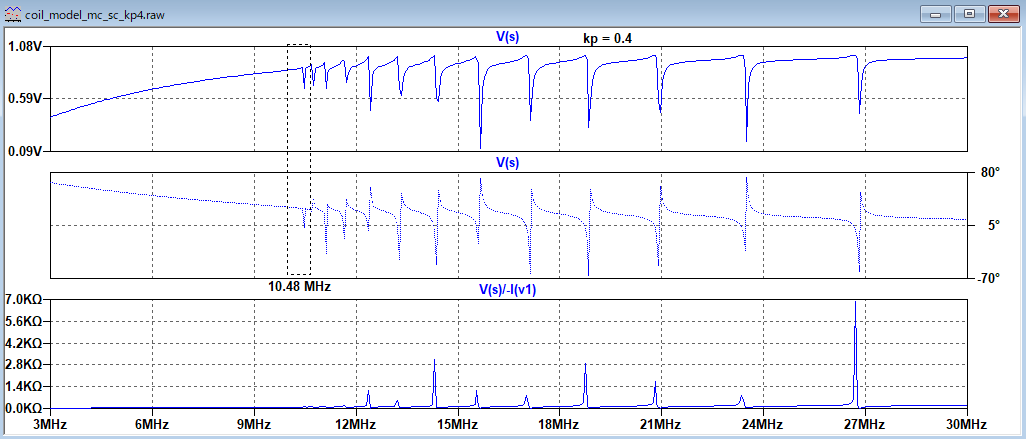Maximize the waveform viewer window
Screen dimensions: 1026x439
[969, 13]
